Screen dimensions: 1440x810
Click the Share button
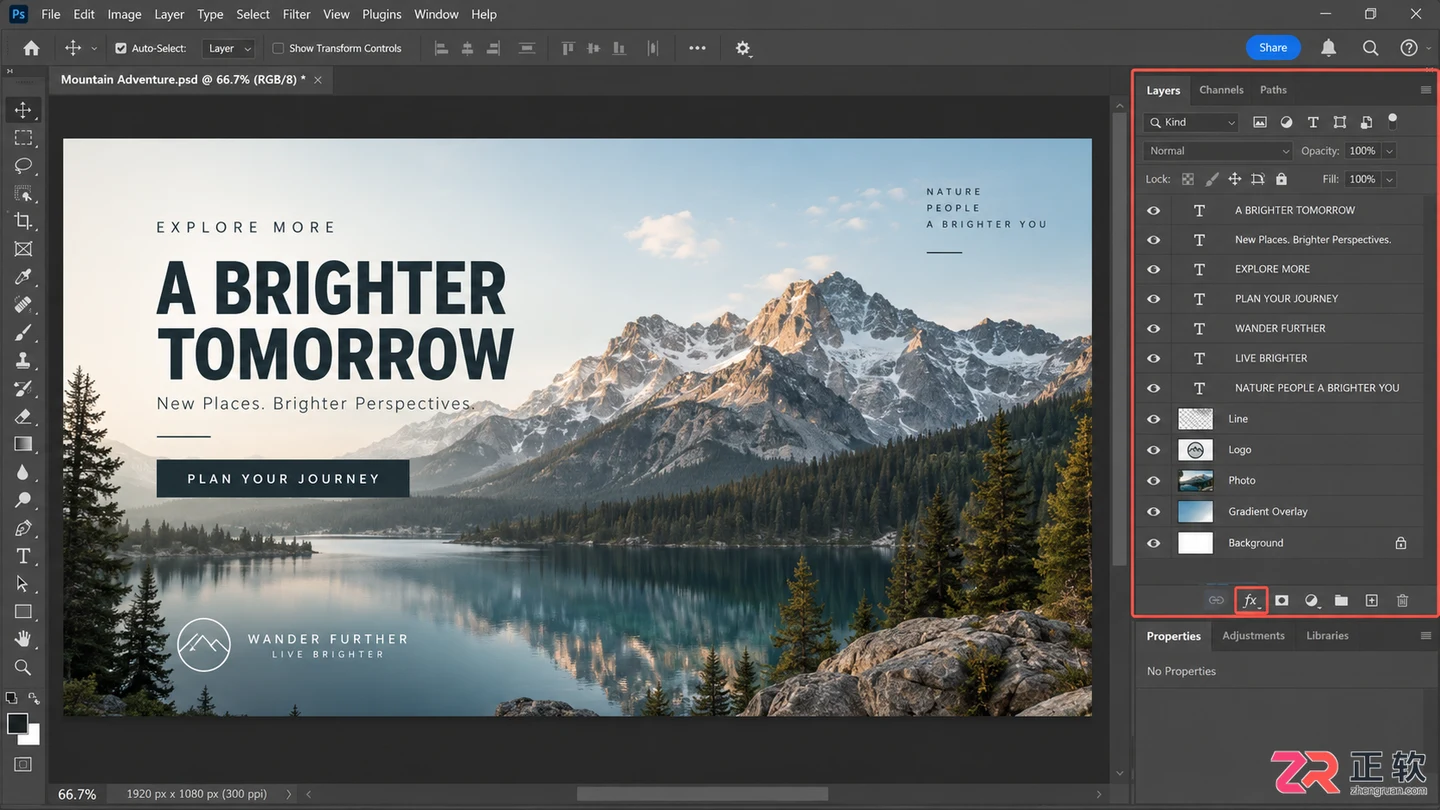(x=1273, y=47)
